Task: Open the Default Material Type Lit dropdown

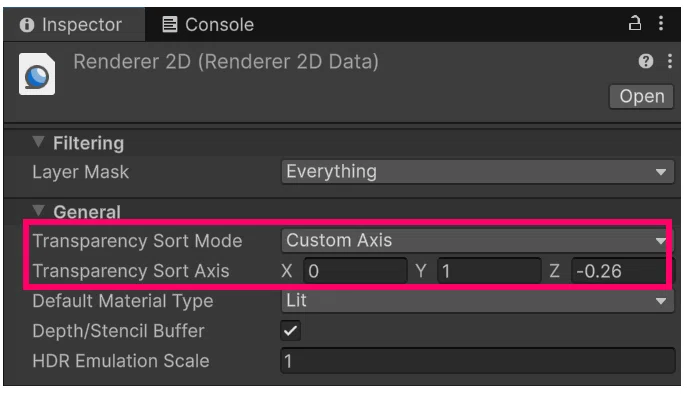Action: click(478, 301)
